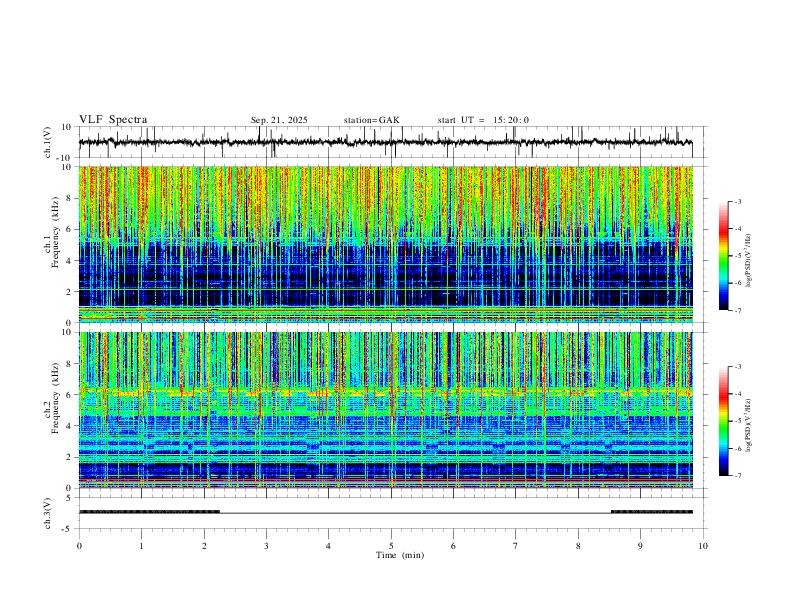Click the ch.1 colorbar log(PSD) unit label
The height and width of the screenshot is (612, 792).
point(748,260)
